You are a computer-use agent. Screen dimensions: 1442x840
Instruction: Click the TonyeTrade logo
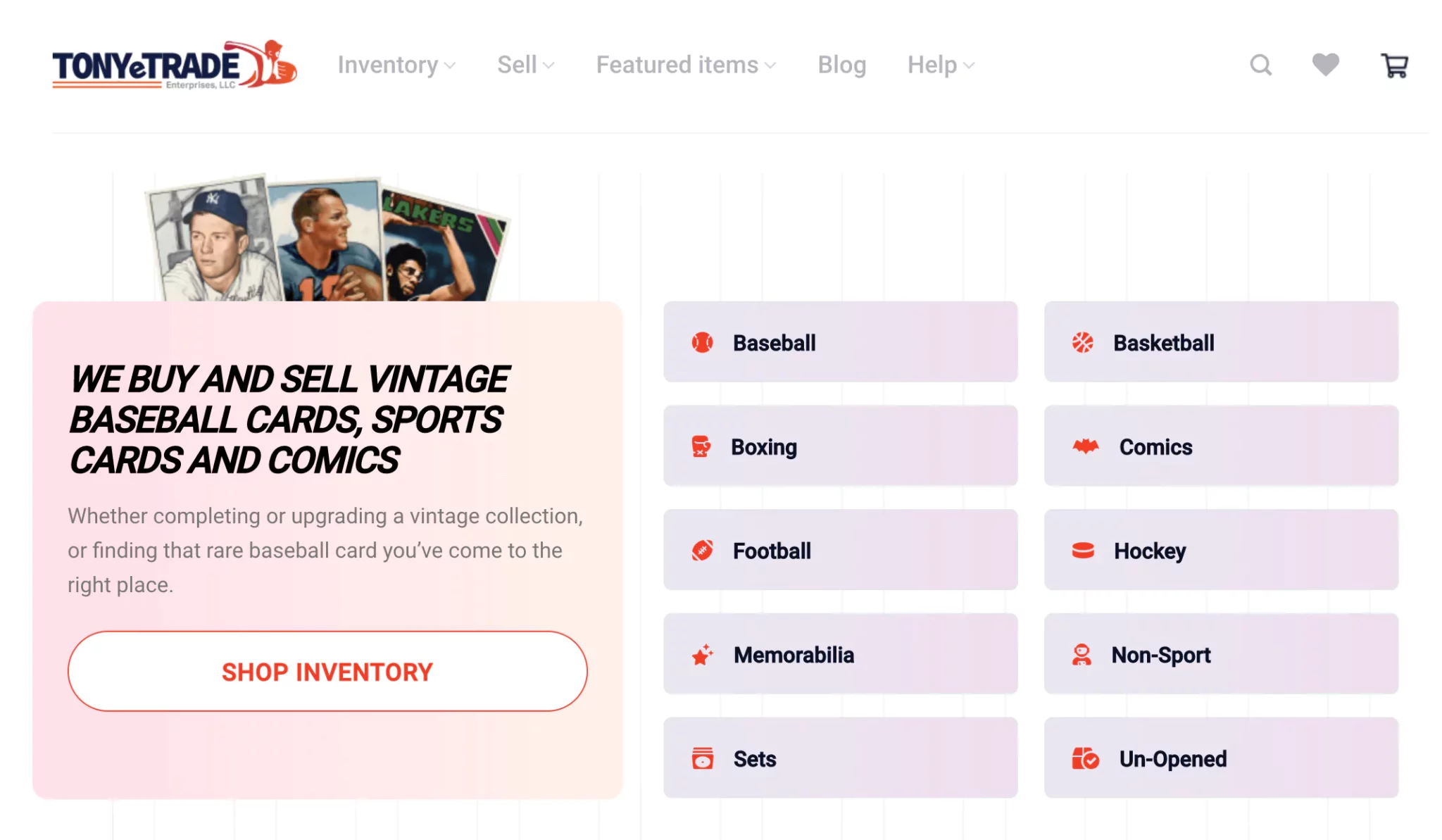pyautogui.click(x=174, y=65)
